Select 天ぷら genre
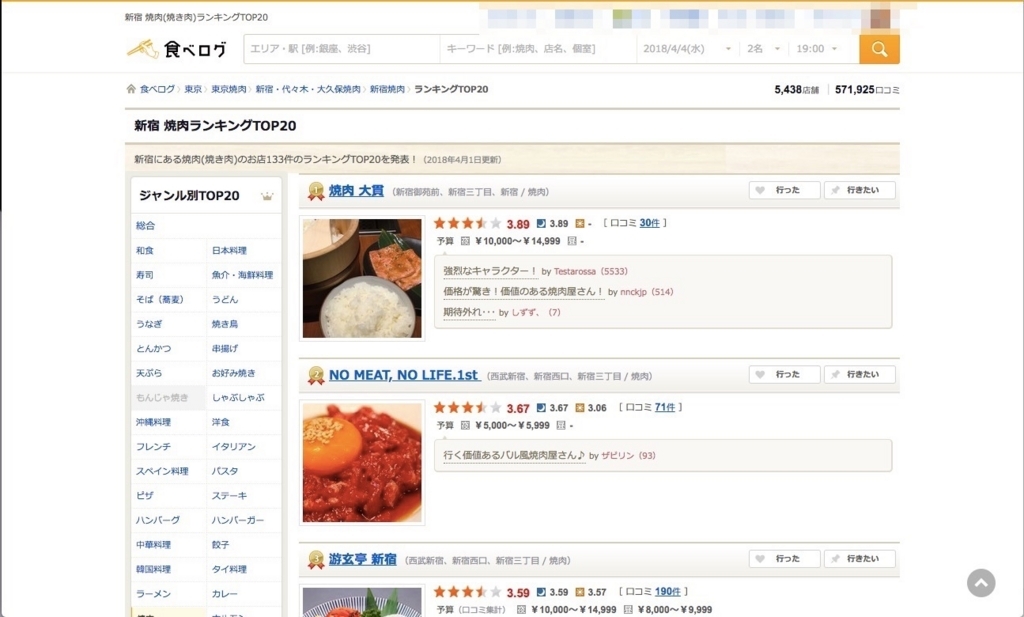Screen dimensions: 1024x617 [x=149, y=373]
